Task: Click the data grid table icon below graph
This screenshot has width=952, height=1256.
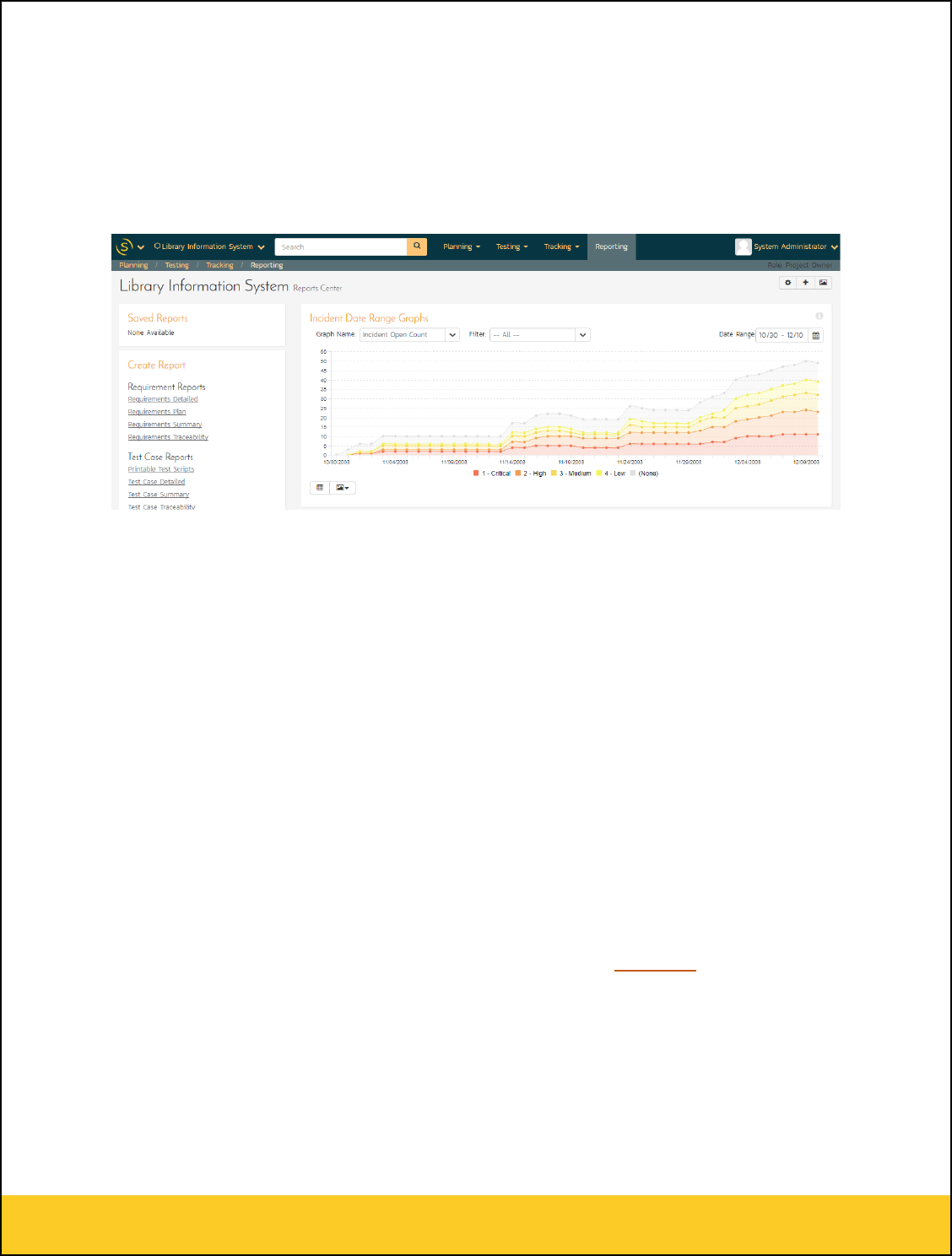Action: [320, 488]
